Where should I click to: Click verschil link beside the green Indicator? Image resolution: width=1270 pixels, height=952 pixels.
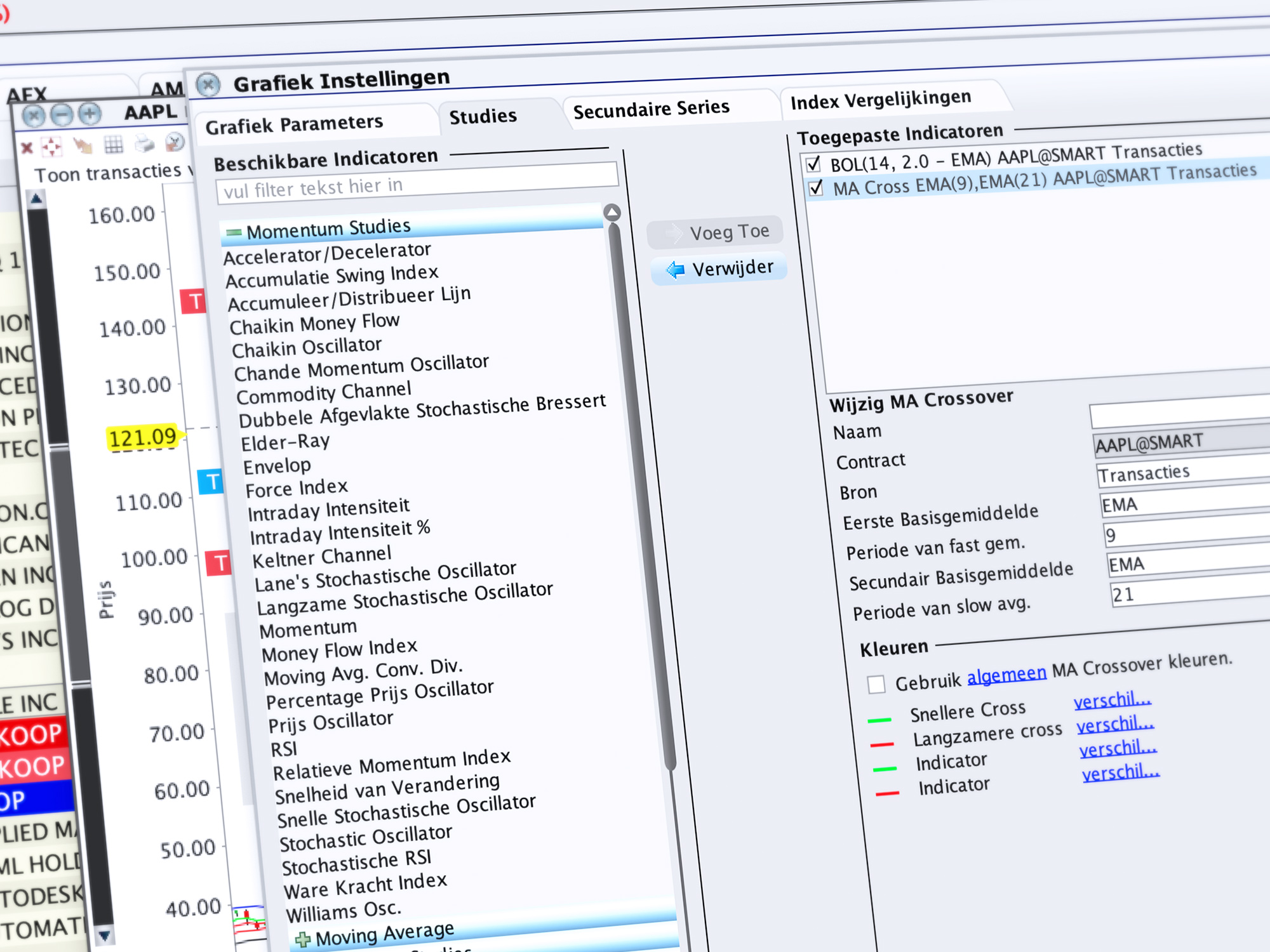click(x=1118, y=748)
